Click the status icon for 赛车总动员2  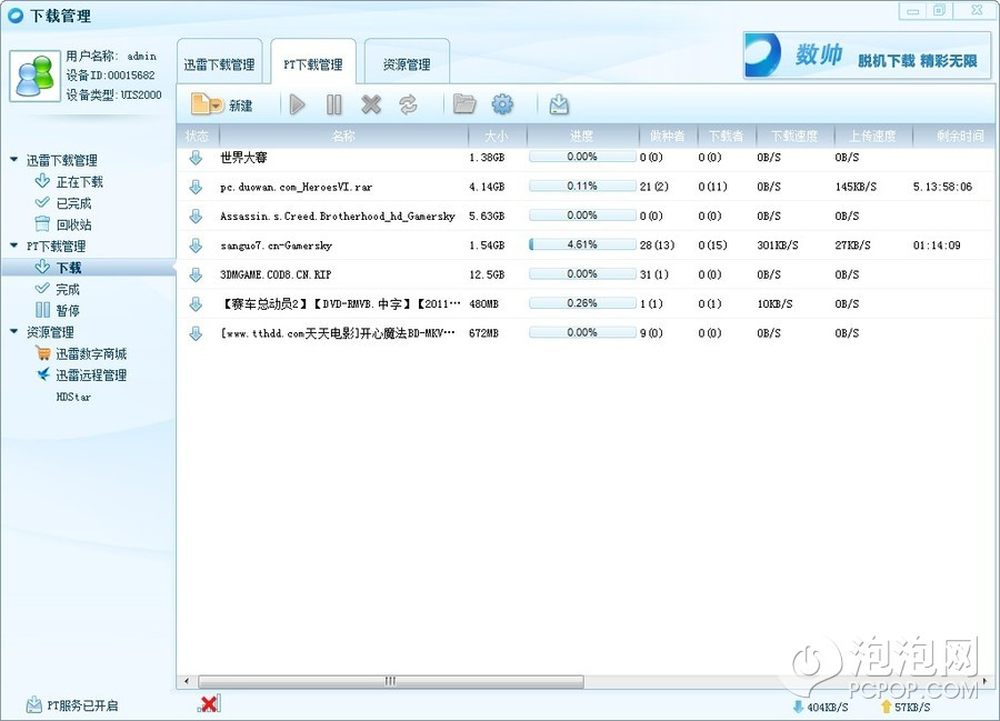coord(196,304)
